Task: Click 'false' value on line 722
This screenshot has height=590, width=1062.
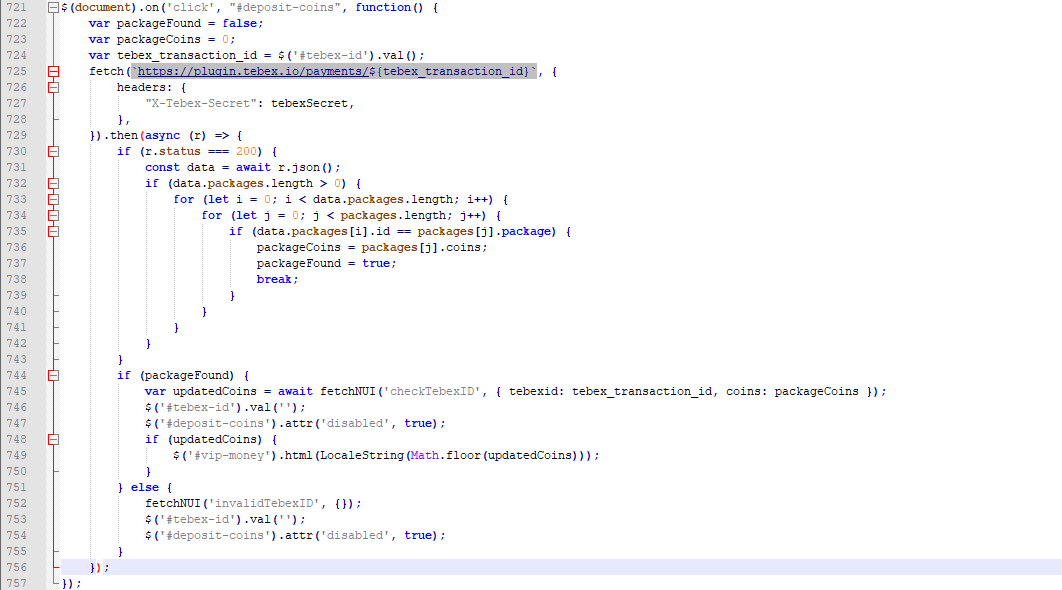Action: click(240, 23)
